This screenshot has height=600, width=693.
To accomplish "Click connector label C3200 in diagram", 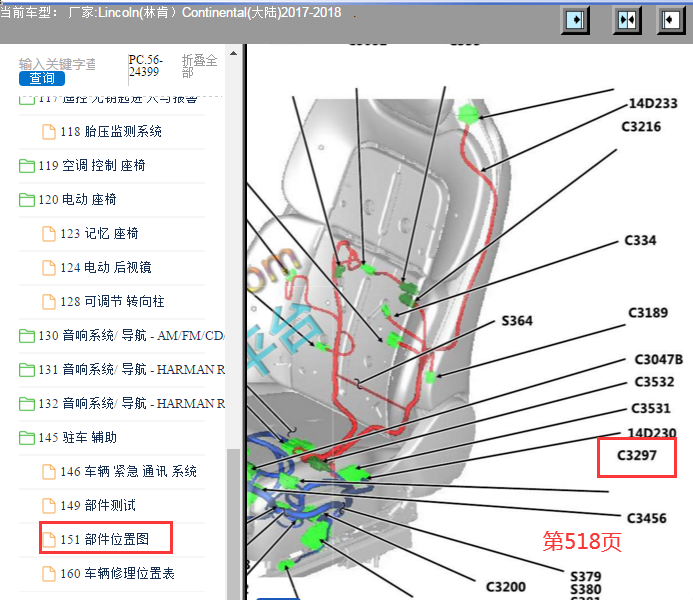I will (x=506, y=587).
